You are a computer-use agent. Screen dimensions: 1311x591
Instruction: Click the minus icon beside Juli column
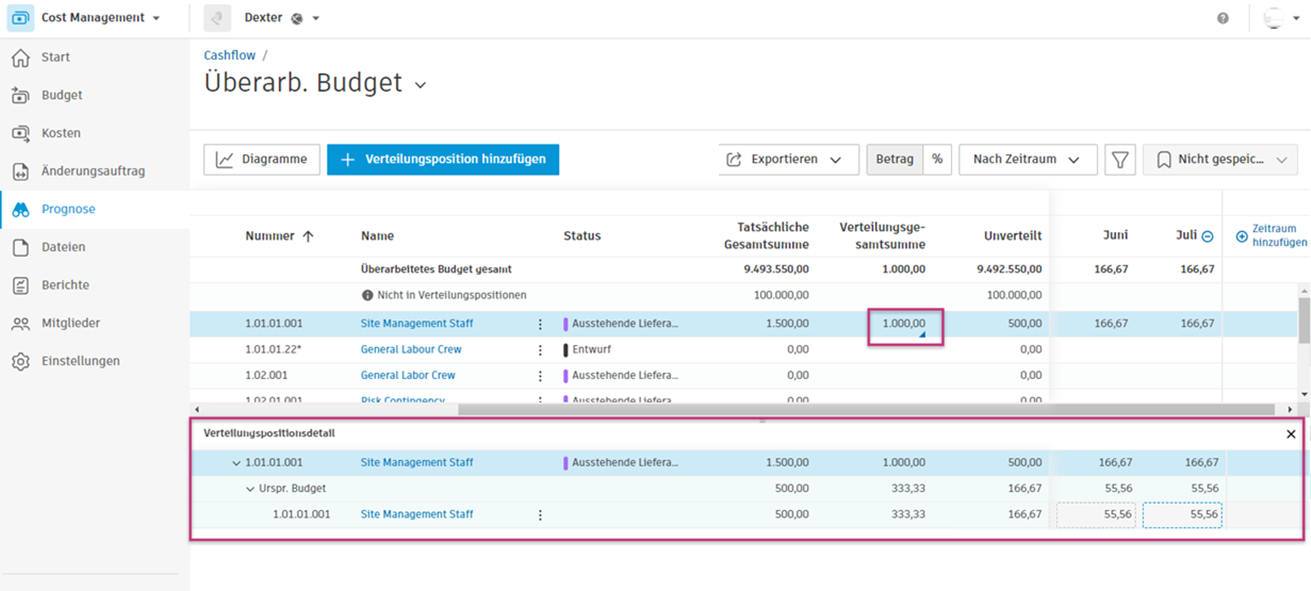point(1207,237)
